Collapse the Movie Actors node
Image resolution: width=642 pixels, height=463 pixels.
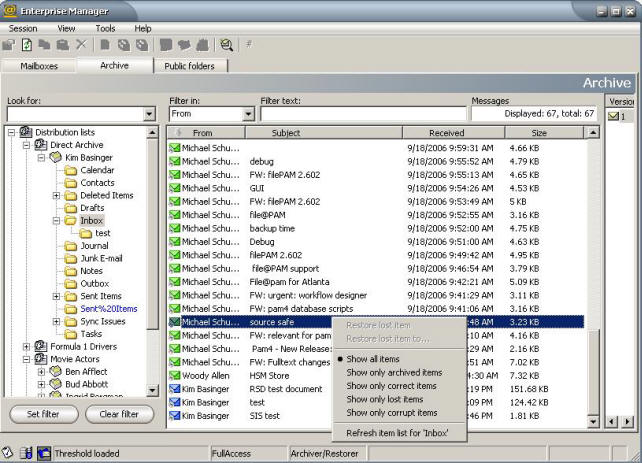click(26, 359)
